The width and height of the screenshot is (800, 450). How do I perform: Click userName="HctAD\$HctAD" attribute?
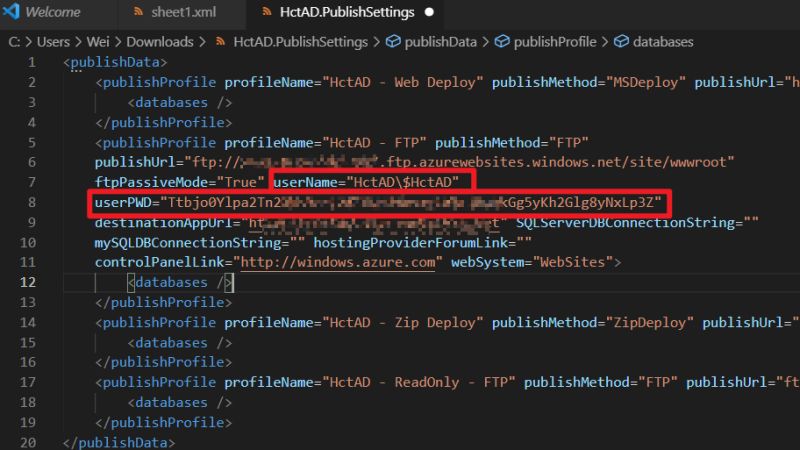[366, 182]
